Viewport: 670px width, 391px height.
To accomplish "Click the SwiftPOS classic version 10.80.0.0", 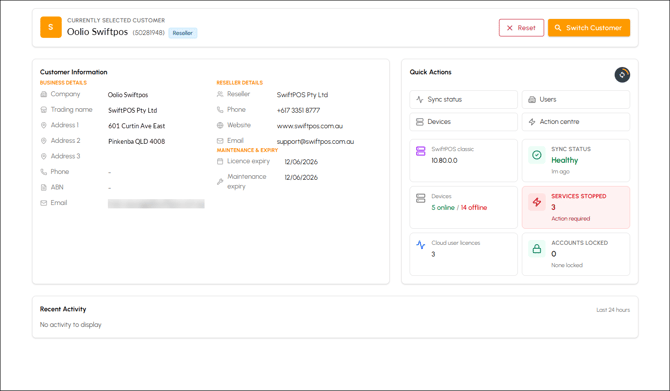I will pos(444,161).
